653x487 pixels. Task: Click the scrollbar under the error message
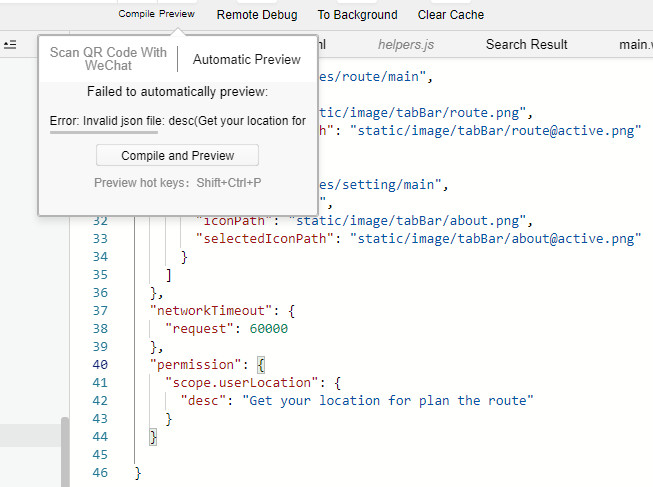click(104, 131)
